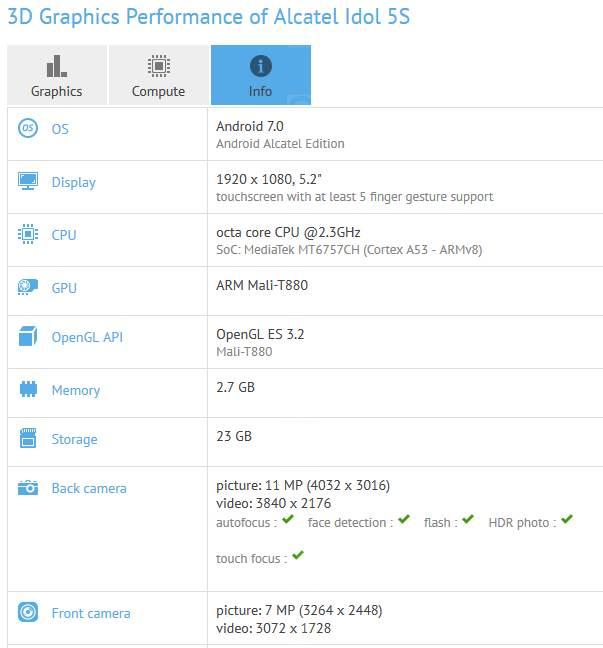Click the 'touch focus :' label
Screen dimensions: 603x648
pos(252,559)
